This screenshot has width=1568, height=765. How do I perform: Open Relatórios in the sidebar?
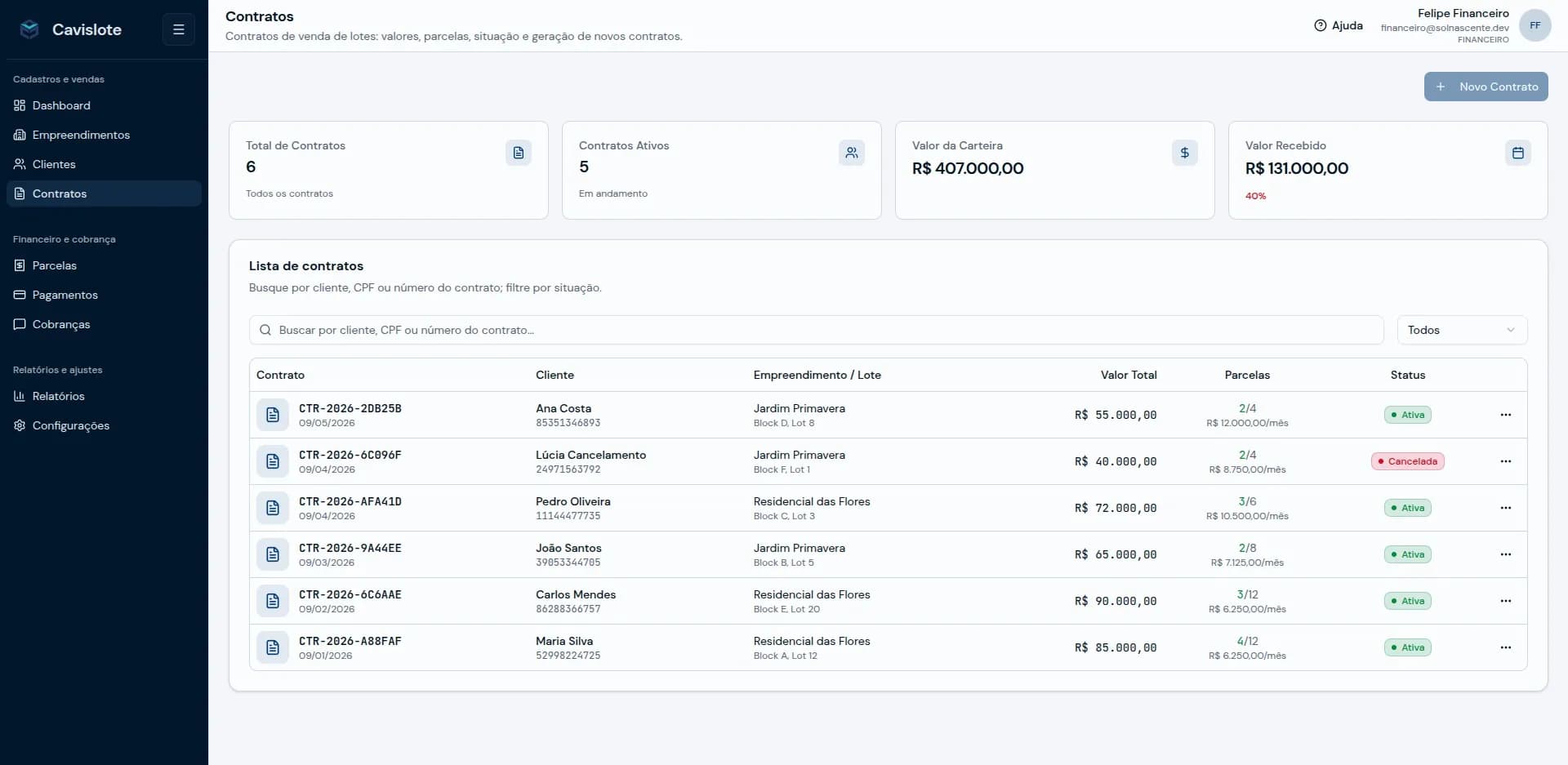[104, 396]
